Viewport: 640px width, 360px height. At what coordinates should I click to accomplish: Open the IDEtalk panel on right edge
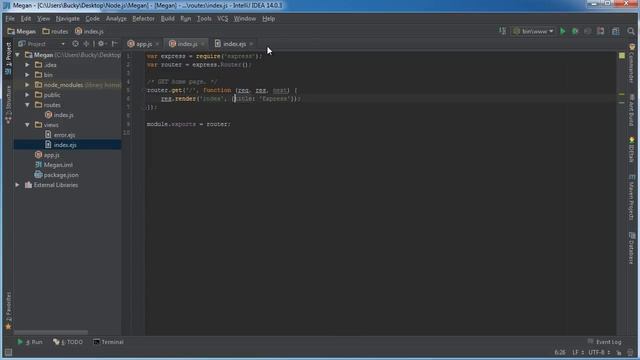(631, 150)
